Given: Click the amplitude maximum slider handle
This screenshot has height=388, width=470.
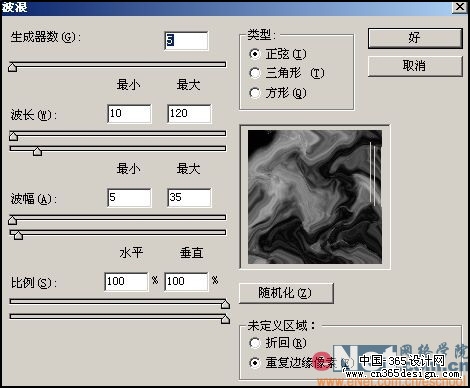Looking at the screenshot, I should (x=18, y=235).
